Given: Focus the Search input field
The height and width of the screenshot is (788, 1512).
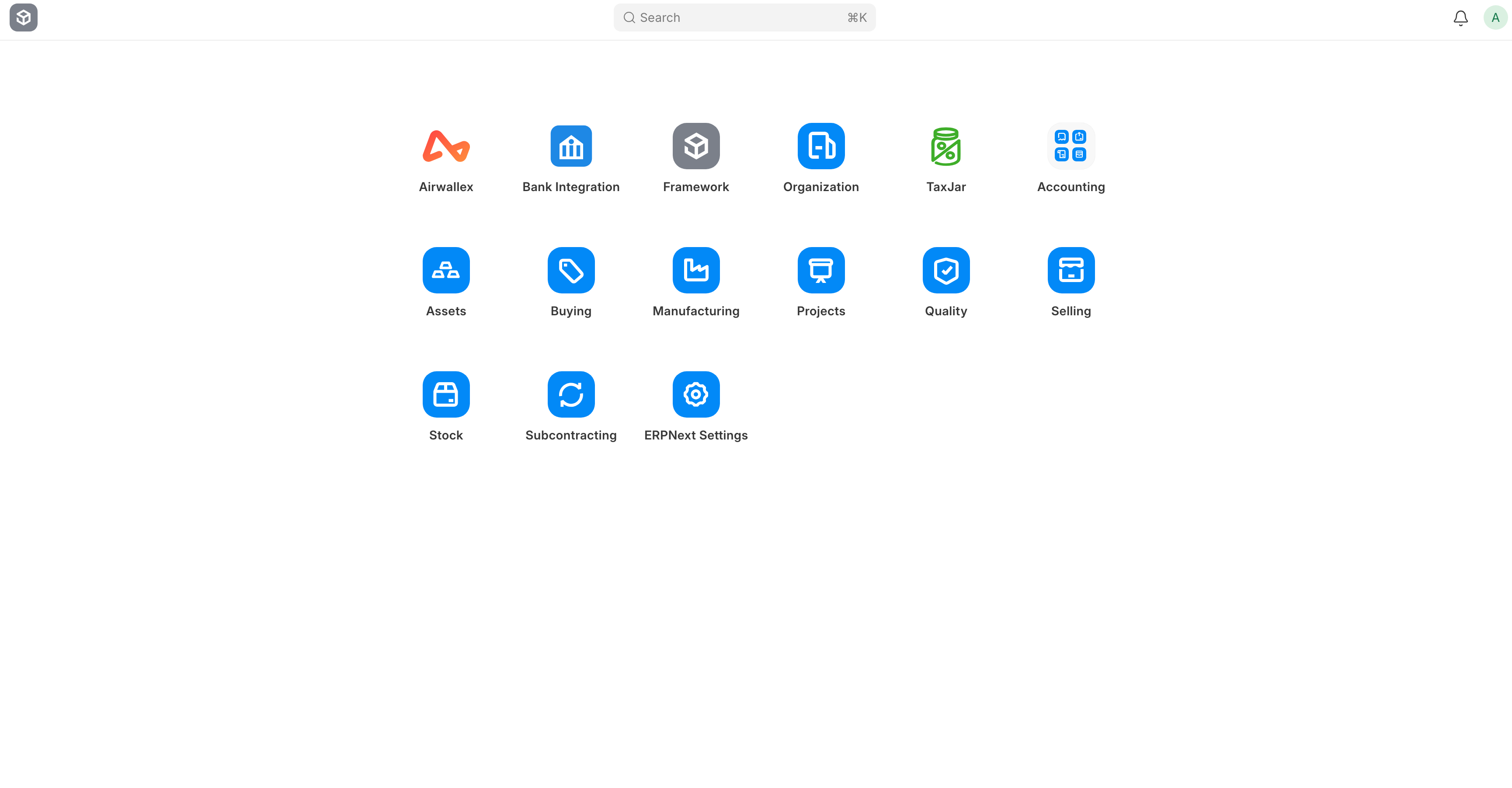Looking at the screenshot, I should click(x=744, y=17).
